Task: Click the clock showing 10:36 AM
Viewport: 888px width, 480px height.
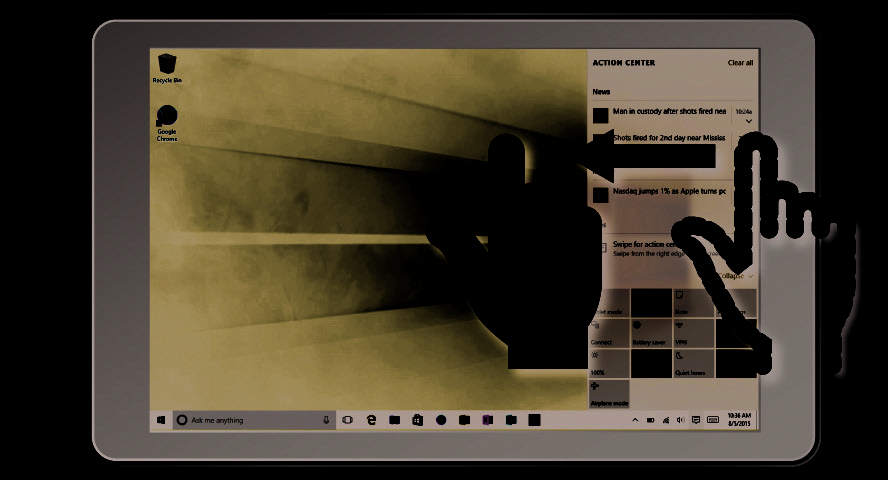Action: click(739, 419)
